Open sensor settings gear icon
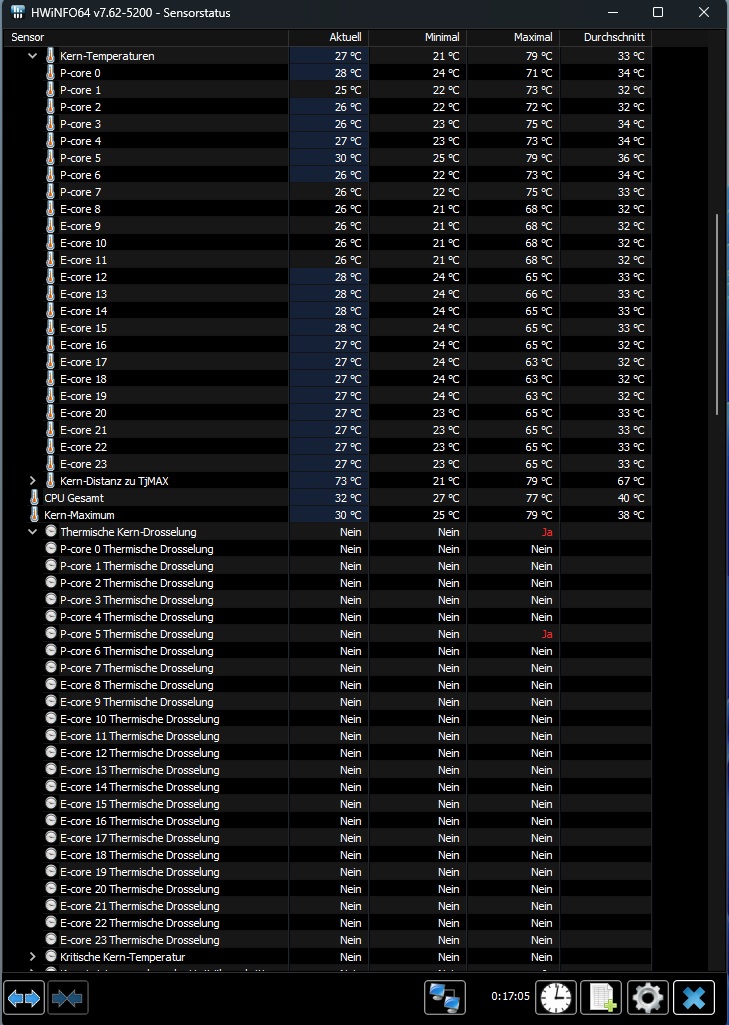The height and width of the screenshot is (1025, 729). [647, 998]
